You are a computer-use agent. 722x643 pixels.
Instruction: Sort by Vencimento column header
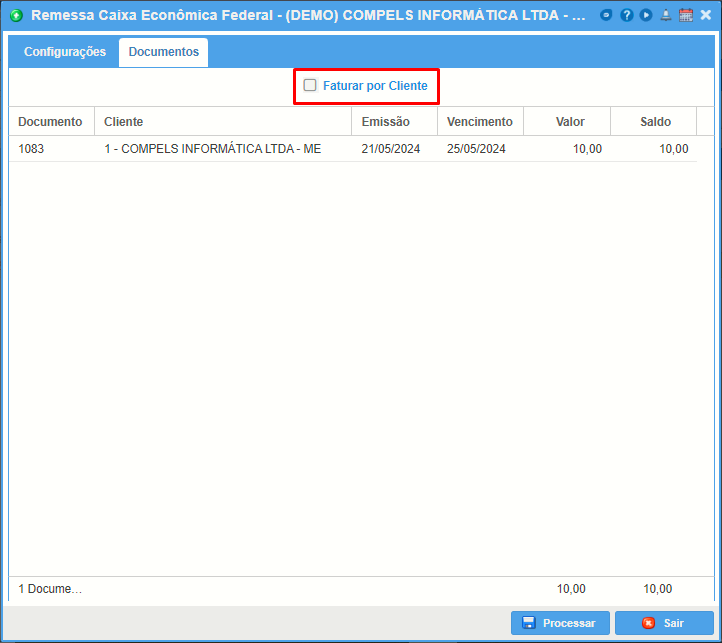click(x=480, y=122)
